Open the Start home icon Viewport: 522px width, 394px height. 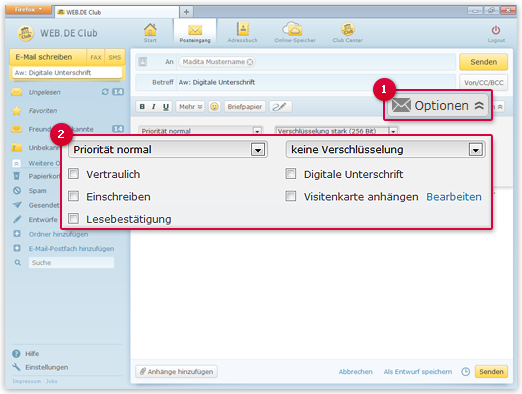point(150,32)
